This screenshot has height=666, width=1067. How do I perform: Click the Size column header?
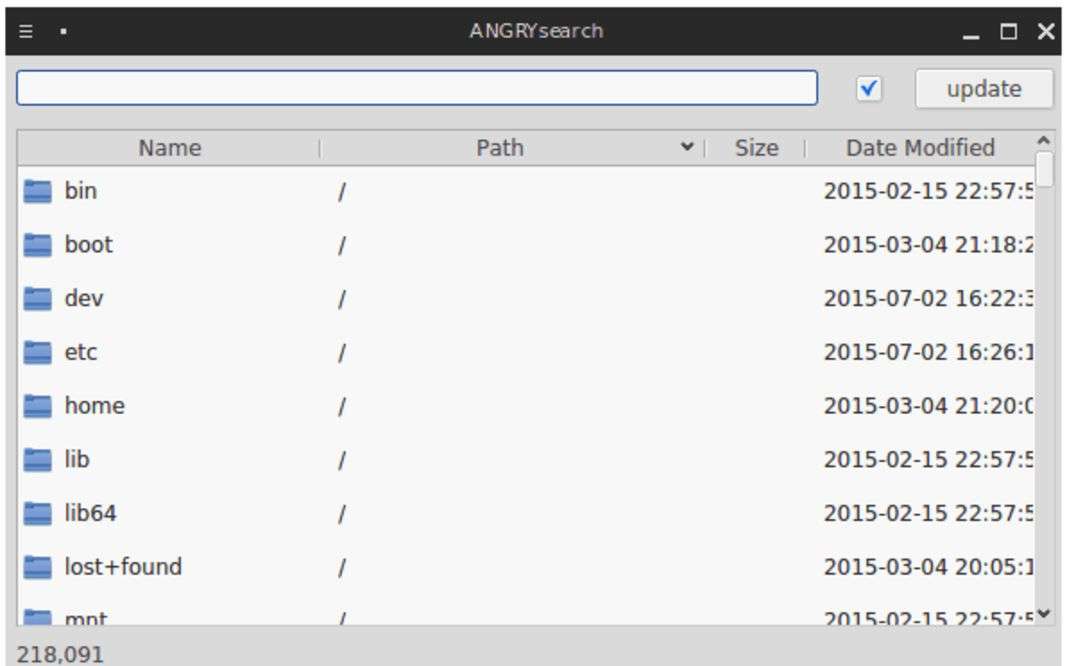click(756, 148)
